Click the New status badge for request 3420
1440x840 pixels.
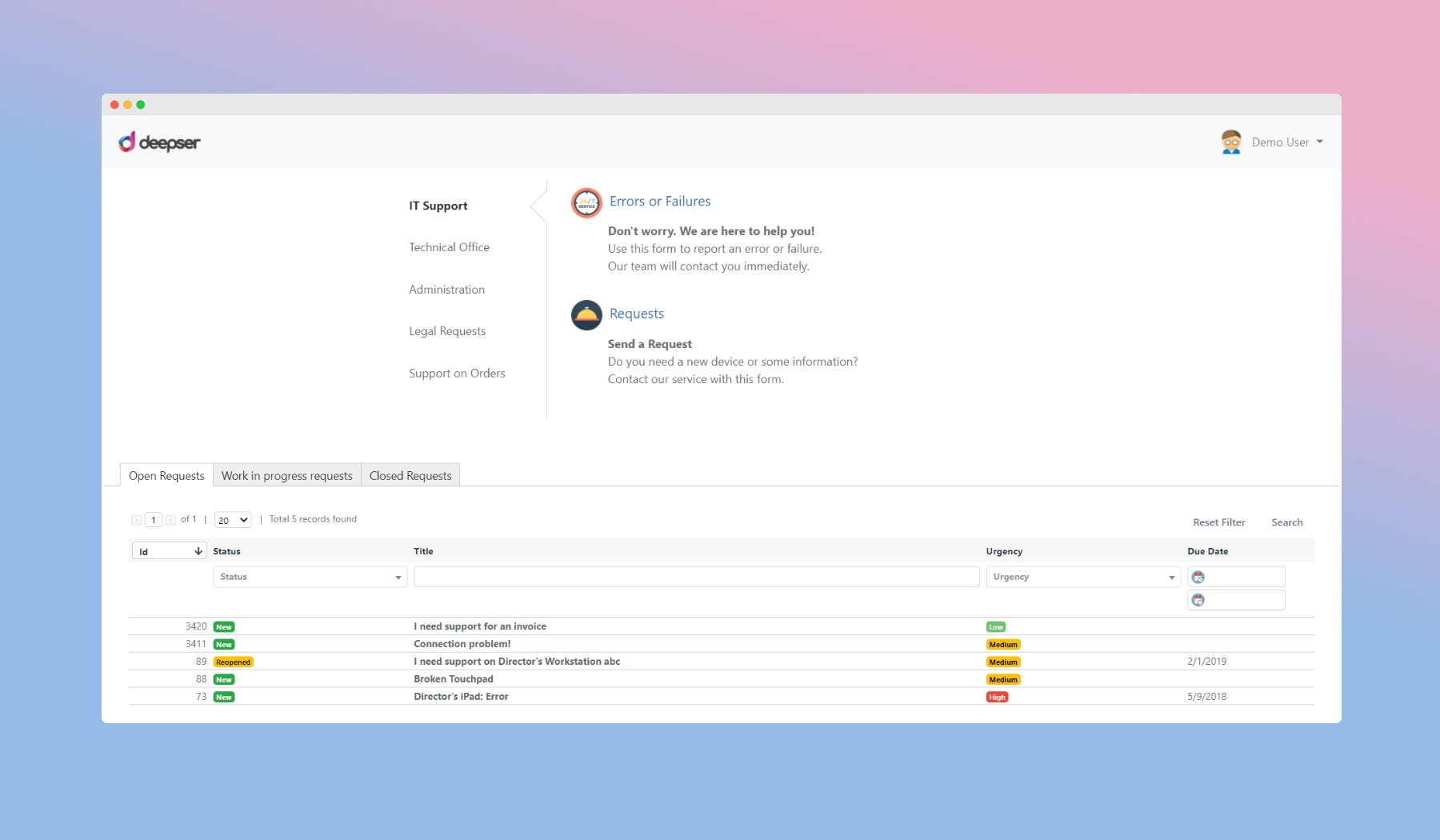224,627
